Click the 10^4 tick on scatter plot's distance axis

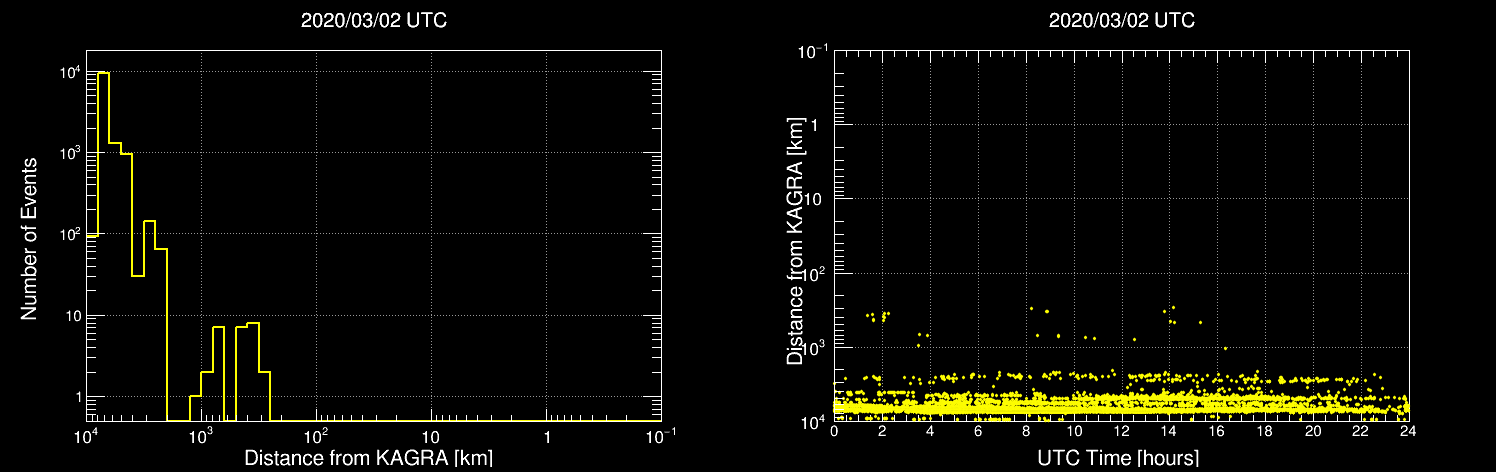[x=814, y=420]
